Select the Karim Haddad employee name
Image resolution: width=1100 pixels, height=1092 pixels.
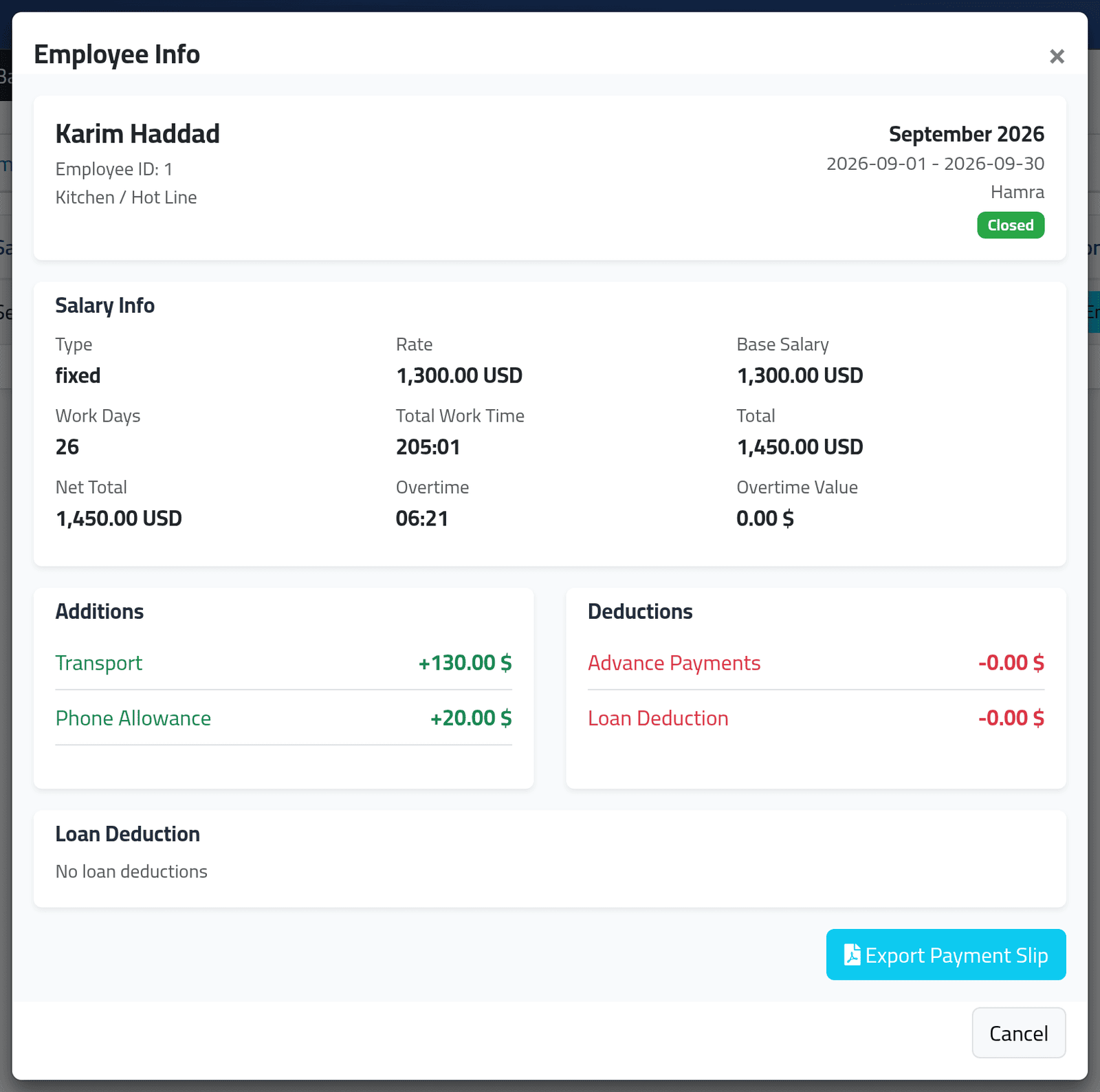(137, 134)
